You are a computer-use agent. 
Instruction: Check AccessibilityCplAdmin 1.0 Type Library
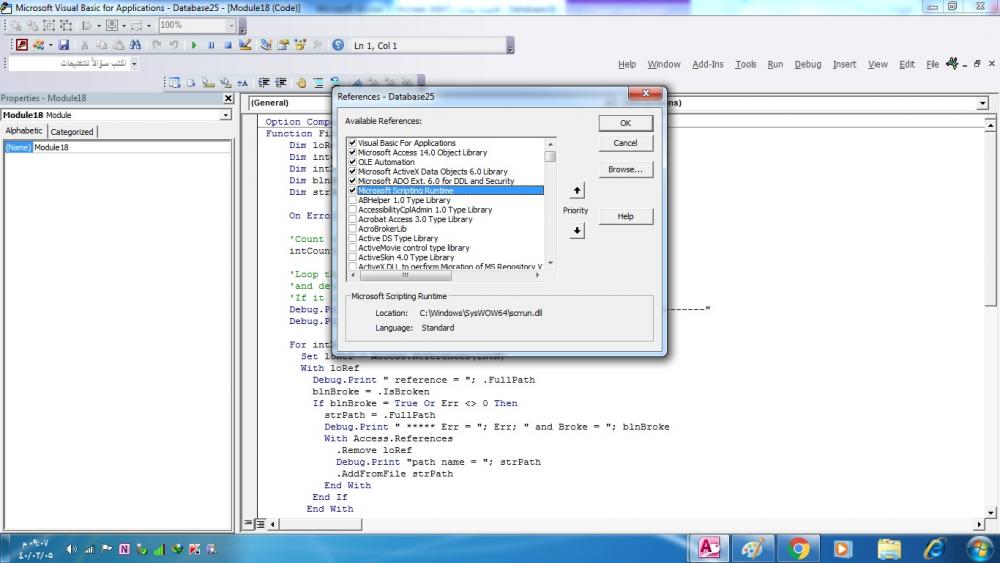click(352, 210)
